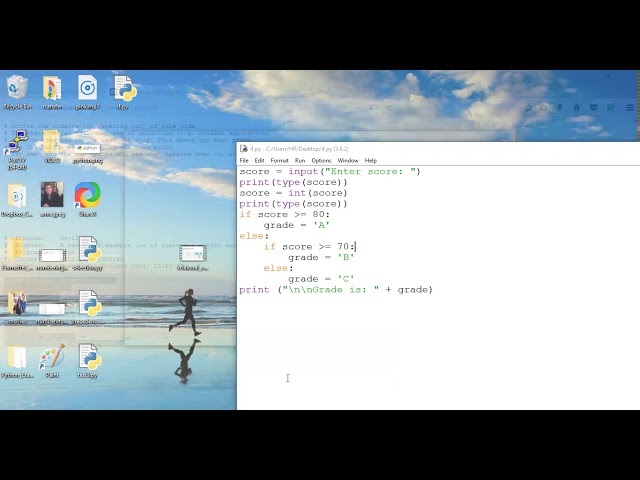
Task: Click the line 'score = input("Enter score: ")'
Action: click(330, 171)
